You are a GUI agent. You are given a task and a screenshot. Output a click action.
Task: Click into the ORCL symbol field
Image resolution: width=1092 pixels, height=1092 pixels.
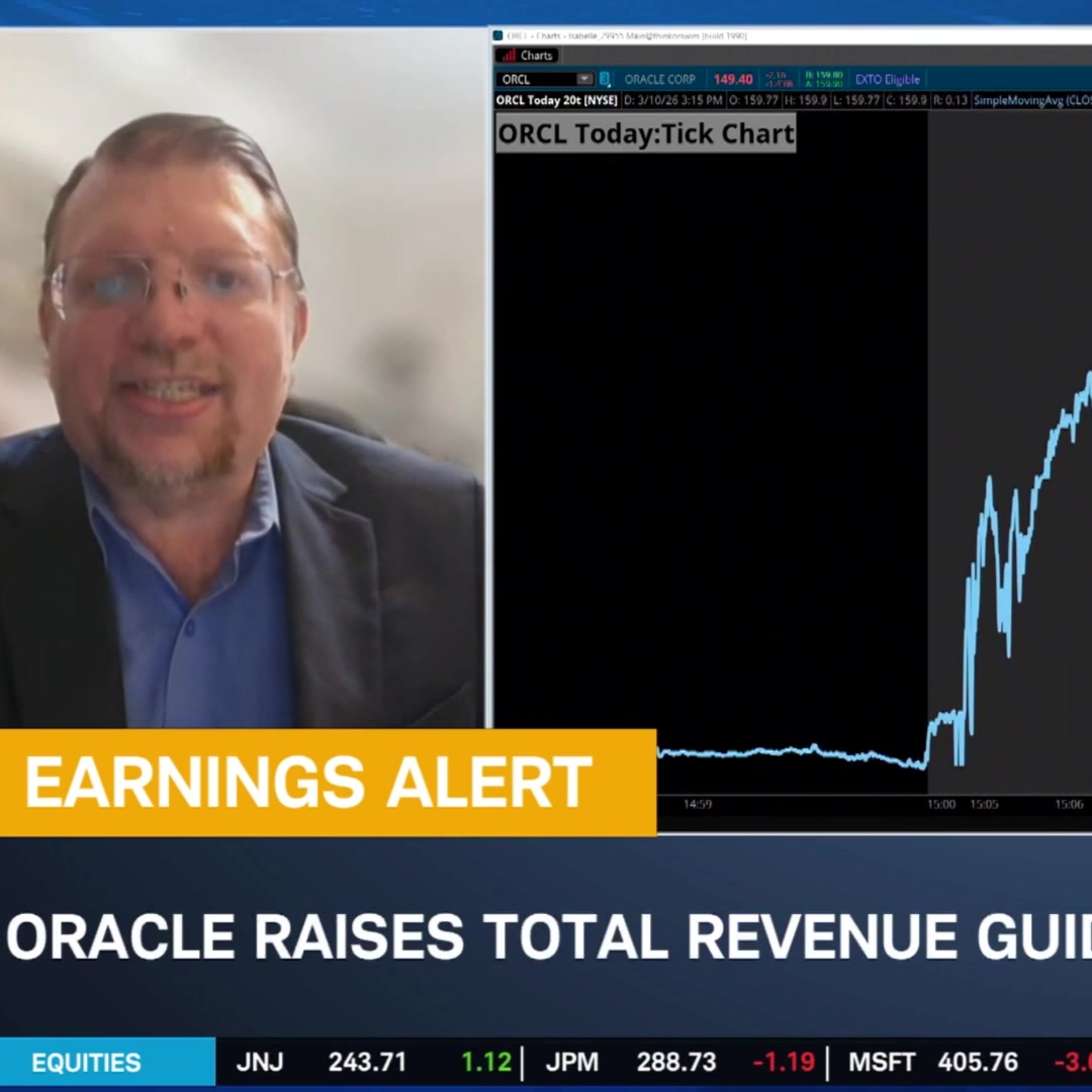pyautogui.click(x=534, y=79)
